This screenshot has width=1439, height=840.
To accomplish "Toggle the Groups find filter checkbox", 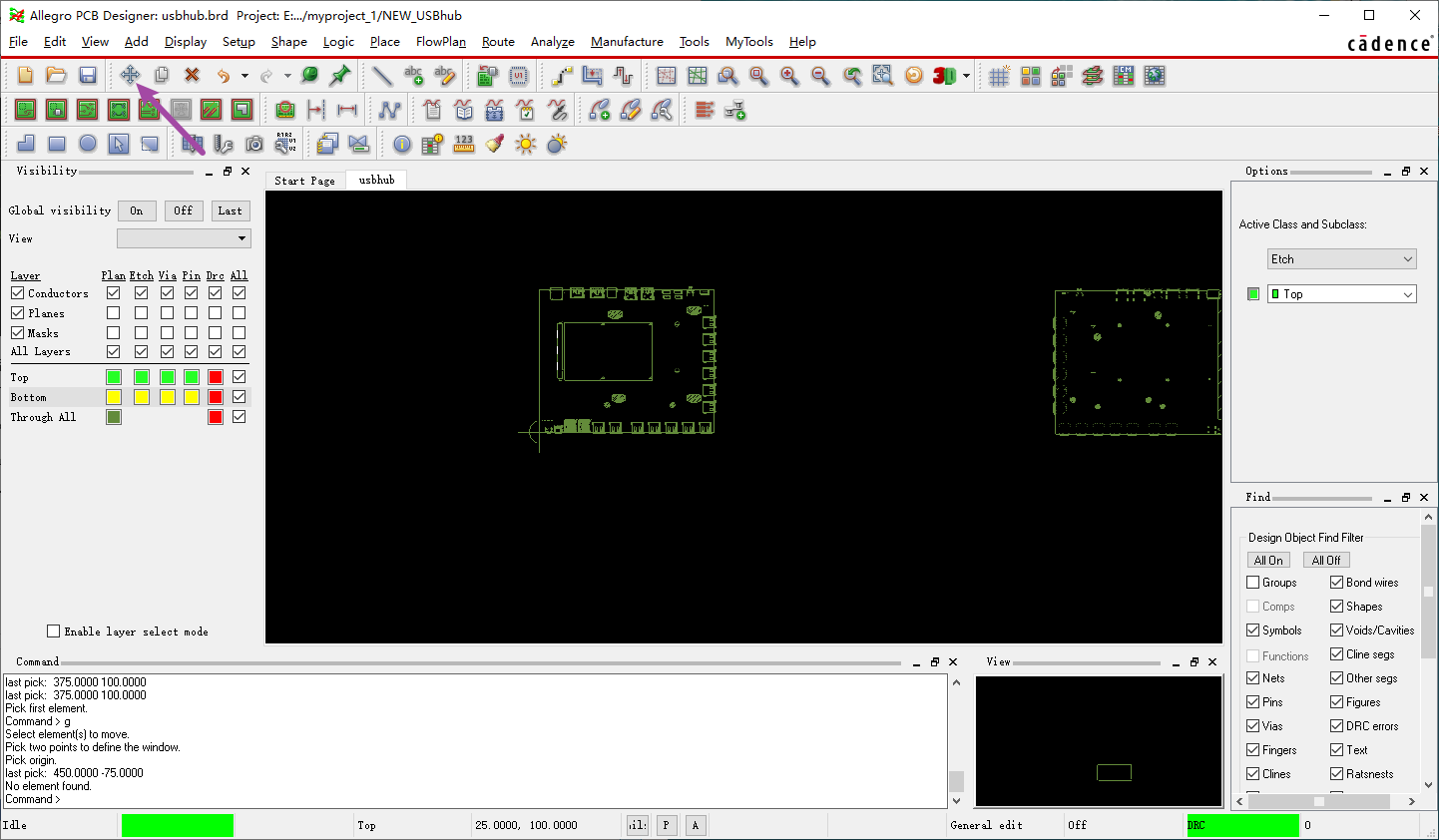I will coord(1253,583).
